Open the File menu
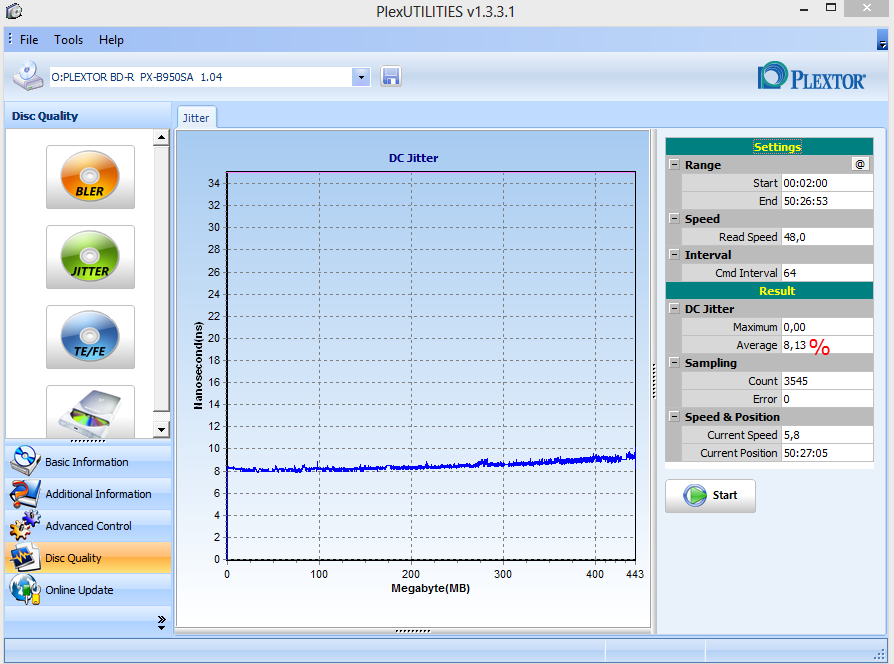Image resolution: width=894 pixels, height=664 pixels. (29, 40)
